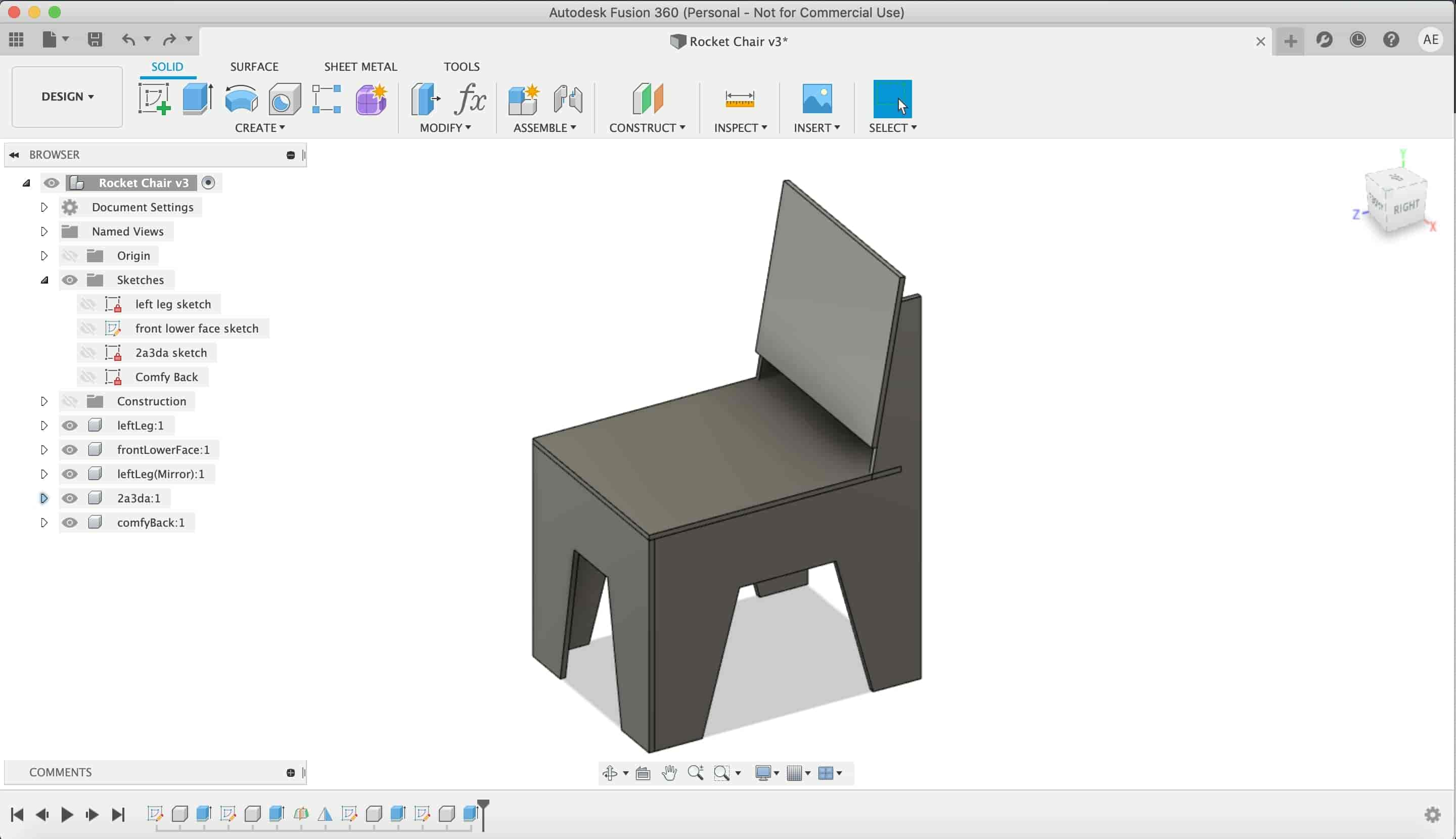Show the left leg sketch
Image resolution: width=1456 pixels, height=839 pixels.
87,304
